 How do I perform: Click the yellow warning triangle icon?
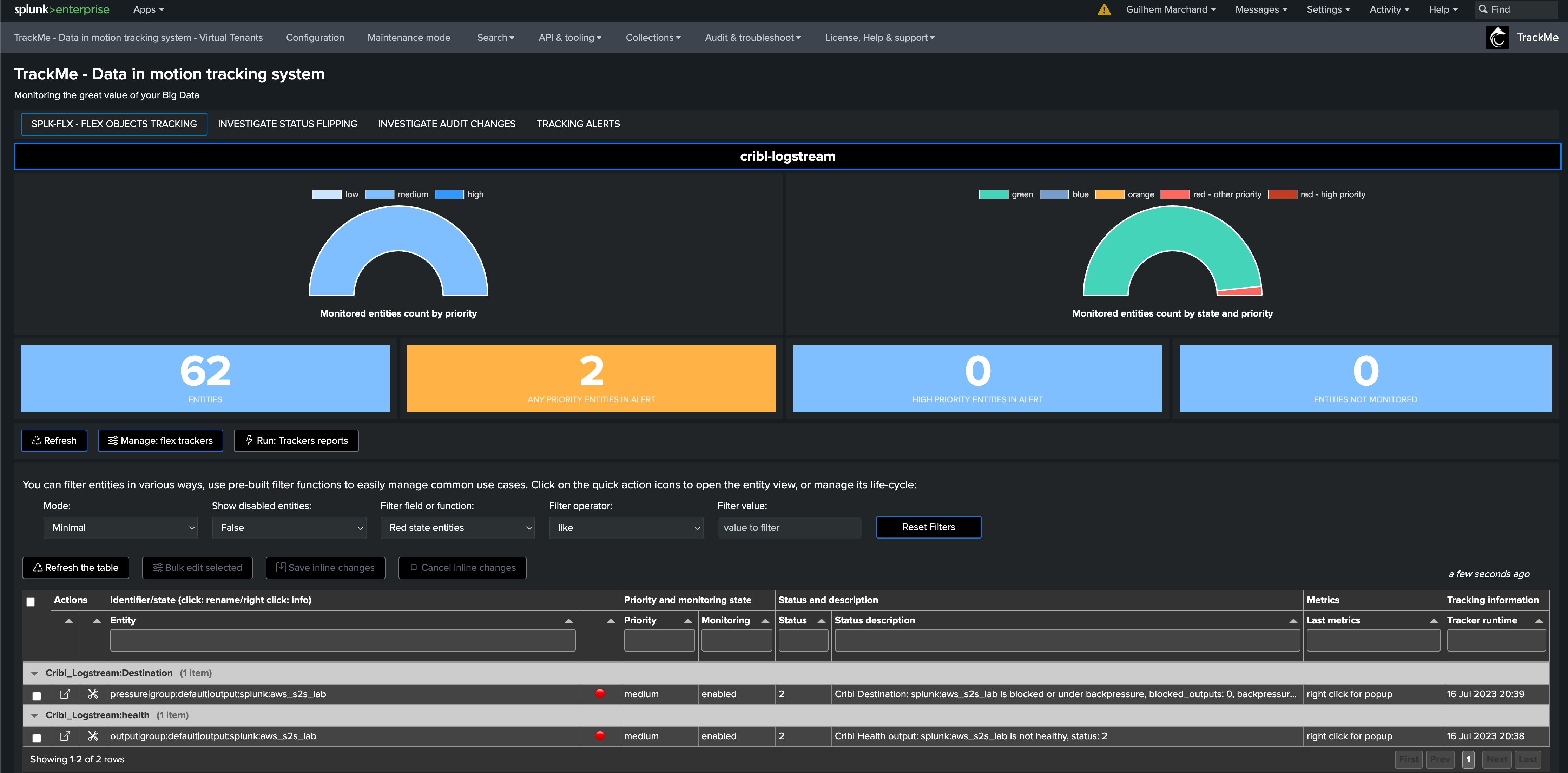coord(1103,10)
